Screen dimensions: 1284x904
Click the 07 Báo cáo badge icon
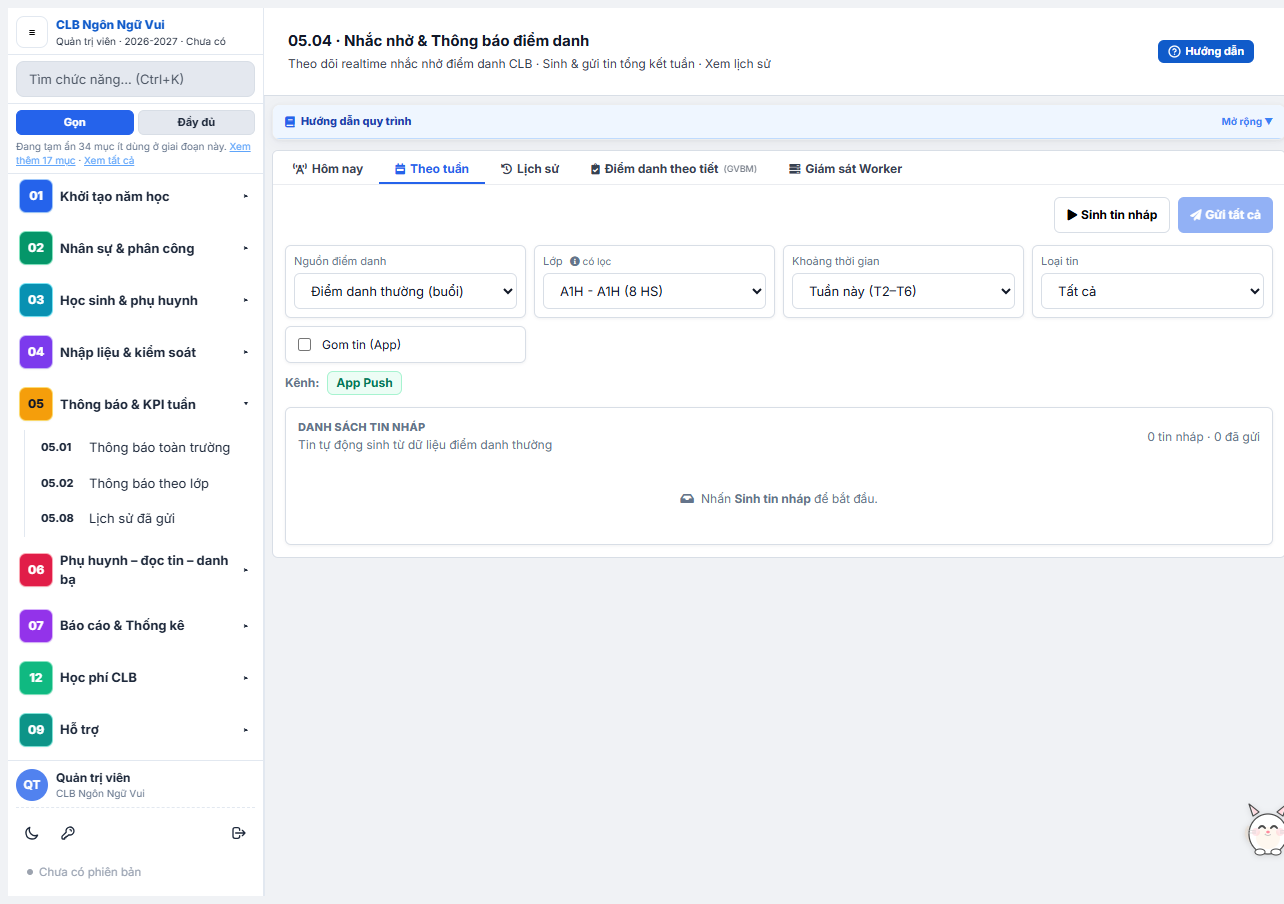pyautogui.click(x=36, y=625)
